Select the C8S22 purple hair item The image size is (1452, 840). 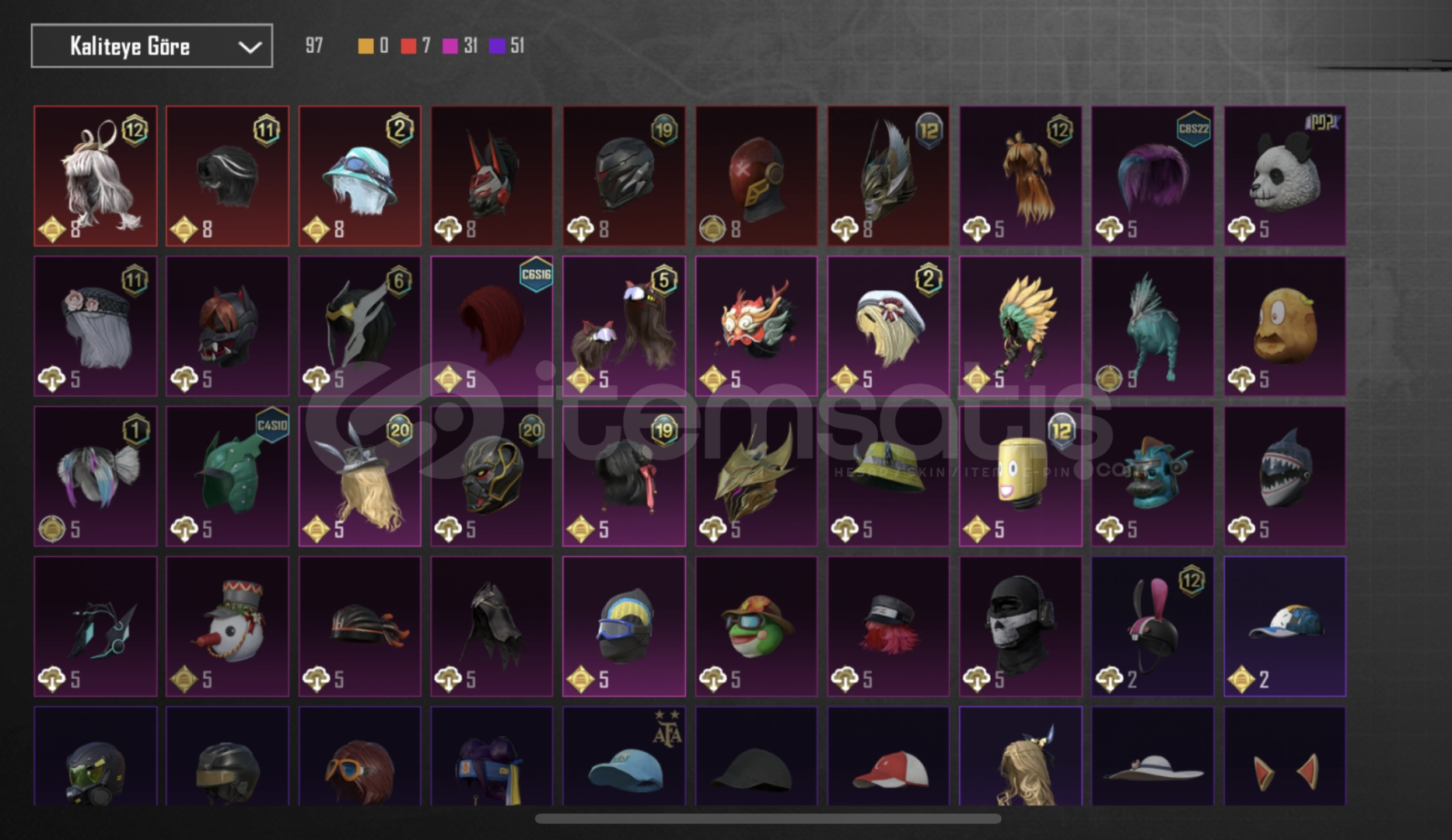1153,177
